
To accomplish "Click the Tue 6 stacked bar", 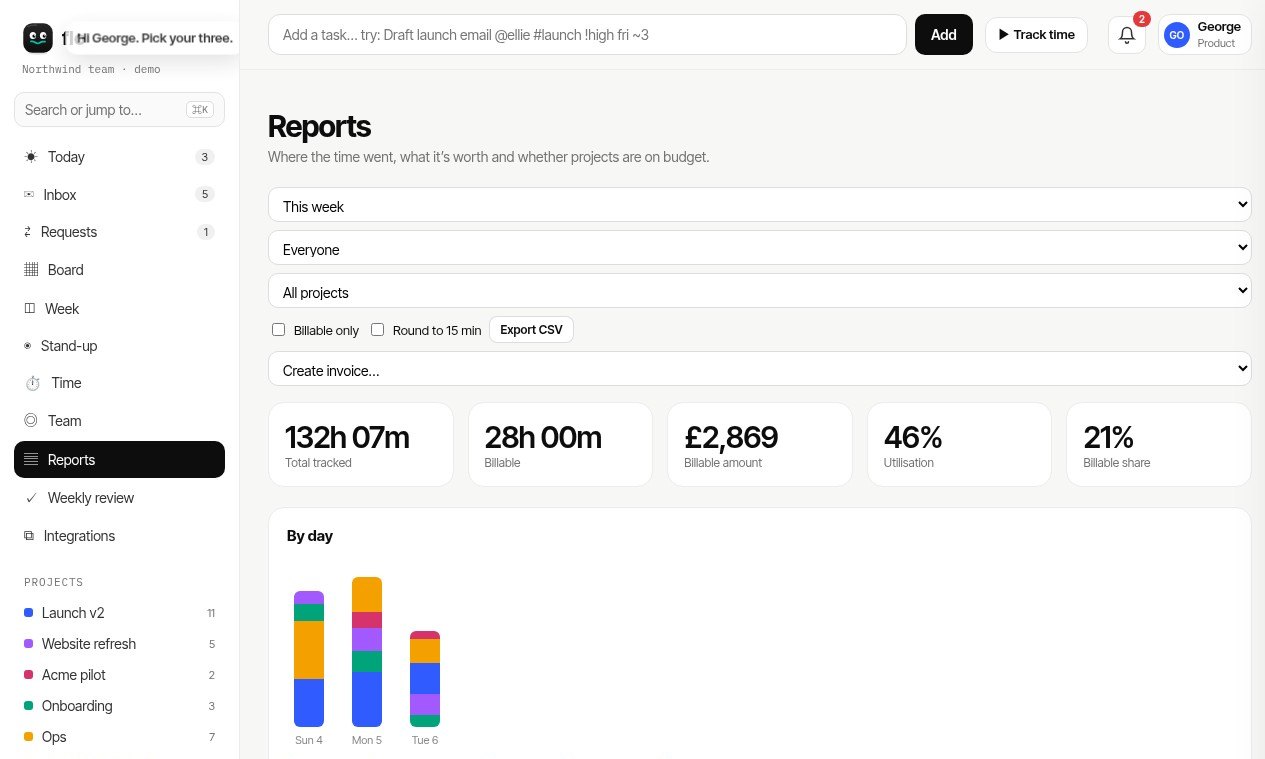I will [425, 679].
